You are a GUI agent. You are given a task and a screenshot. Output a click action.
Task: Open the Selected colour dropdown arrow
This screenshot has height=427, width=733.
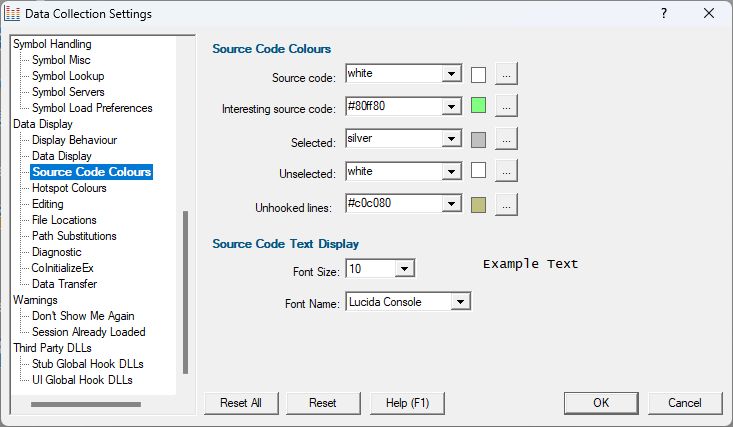(x=451, y=139)
